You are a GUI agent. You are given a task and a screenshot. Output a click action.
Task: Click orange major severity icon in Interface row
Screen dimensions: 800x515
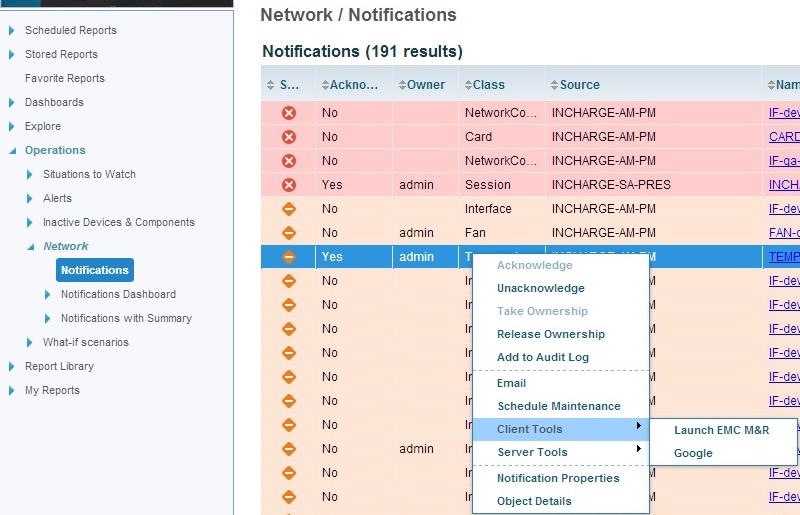point(289,209)
